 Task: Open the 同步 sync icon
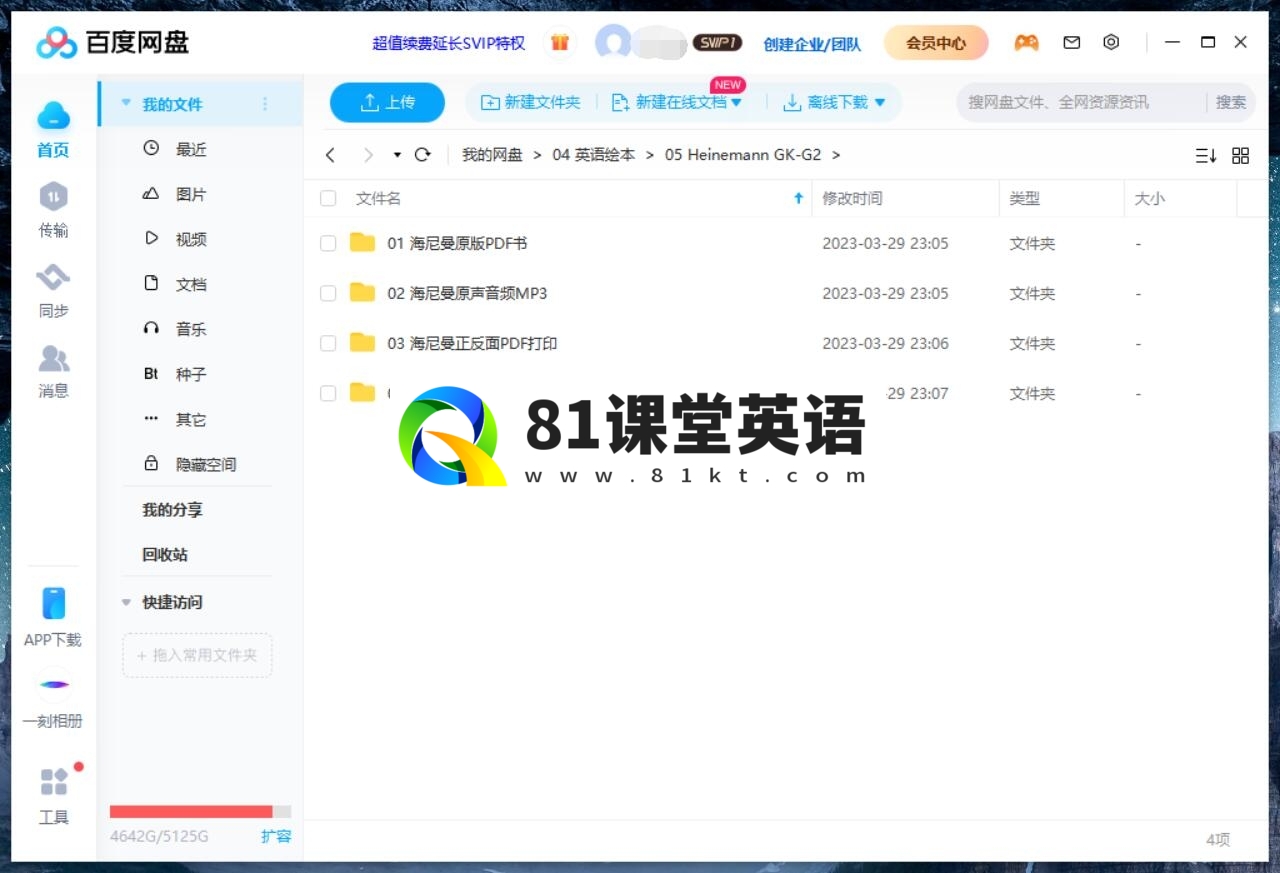(x=53, y=277)
